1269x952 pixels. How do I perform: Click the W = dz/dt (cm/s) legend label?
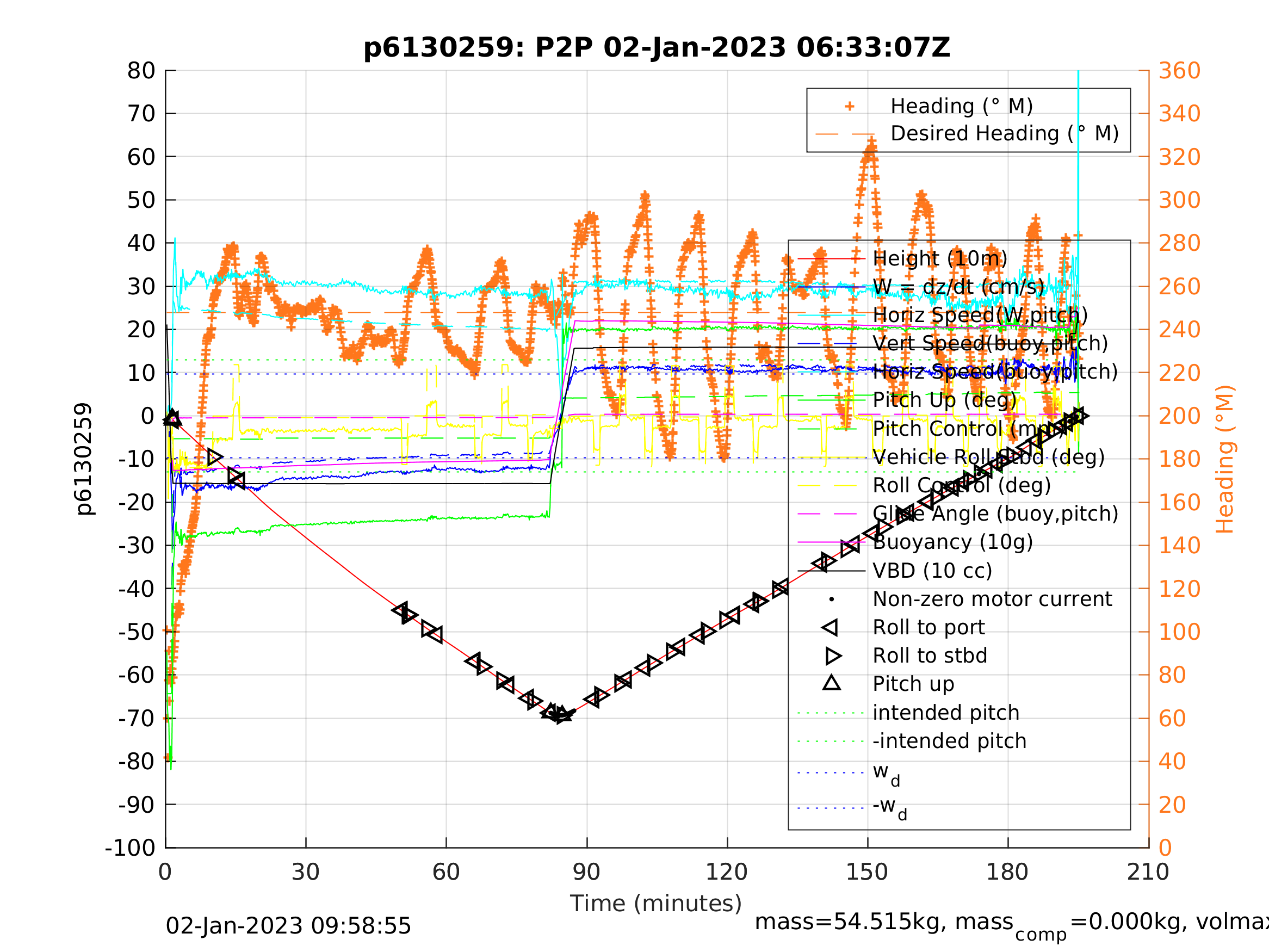[x=958, y=287]
